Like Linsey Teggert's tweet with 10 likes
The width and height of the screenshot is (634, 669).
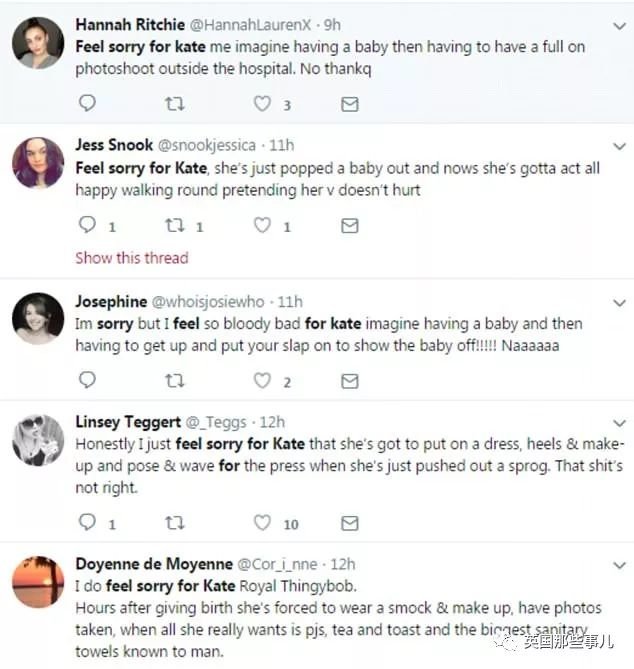click(262, 522)
